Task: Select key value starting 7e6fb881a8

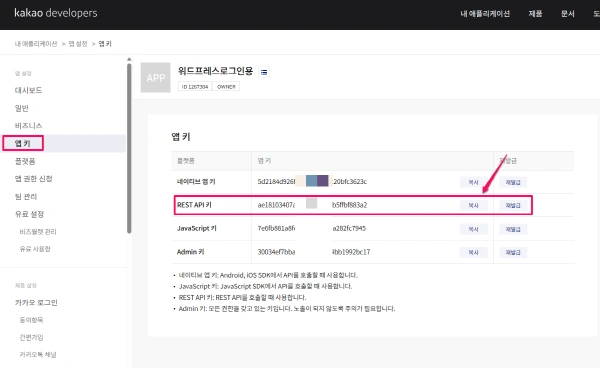Action: (x=311, y=228)
